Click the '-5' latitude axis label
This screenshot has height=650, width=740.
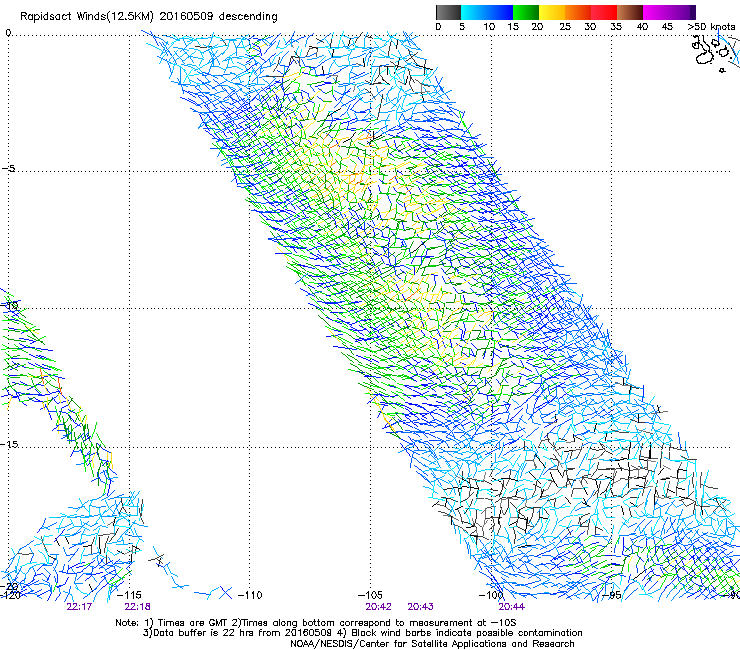tap(8, 168)
